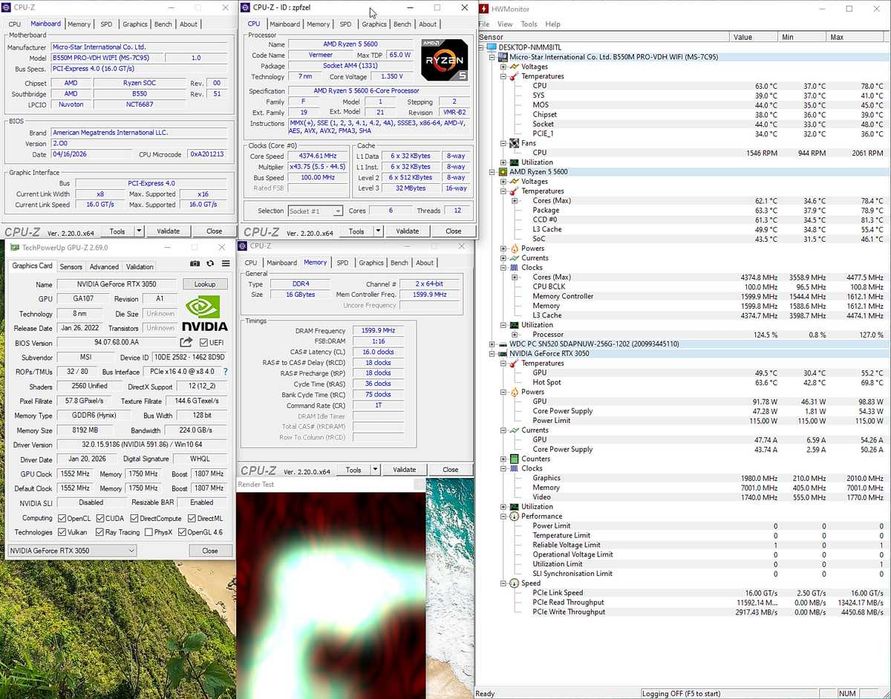Expand Voltages under the MSI motherboard node

pyautogui.click(x=503, y=66)
